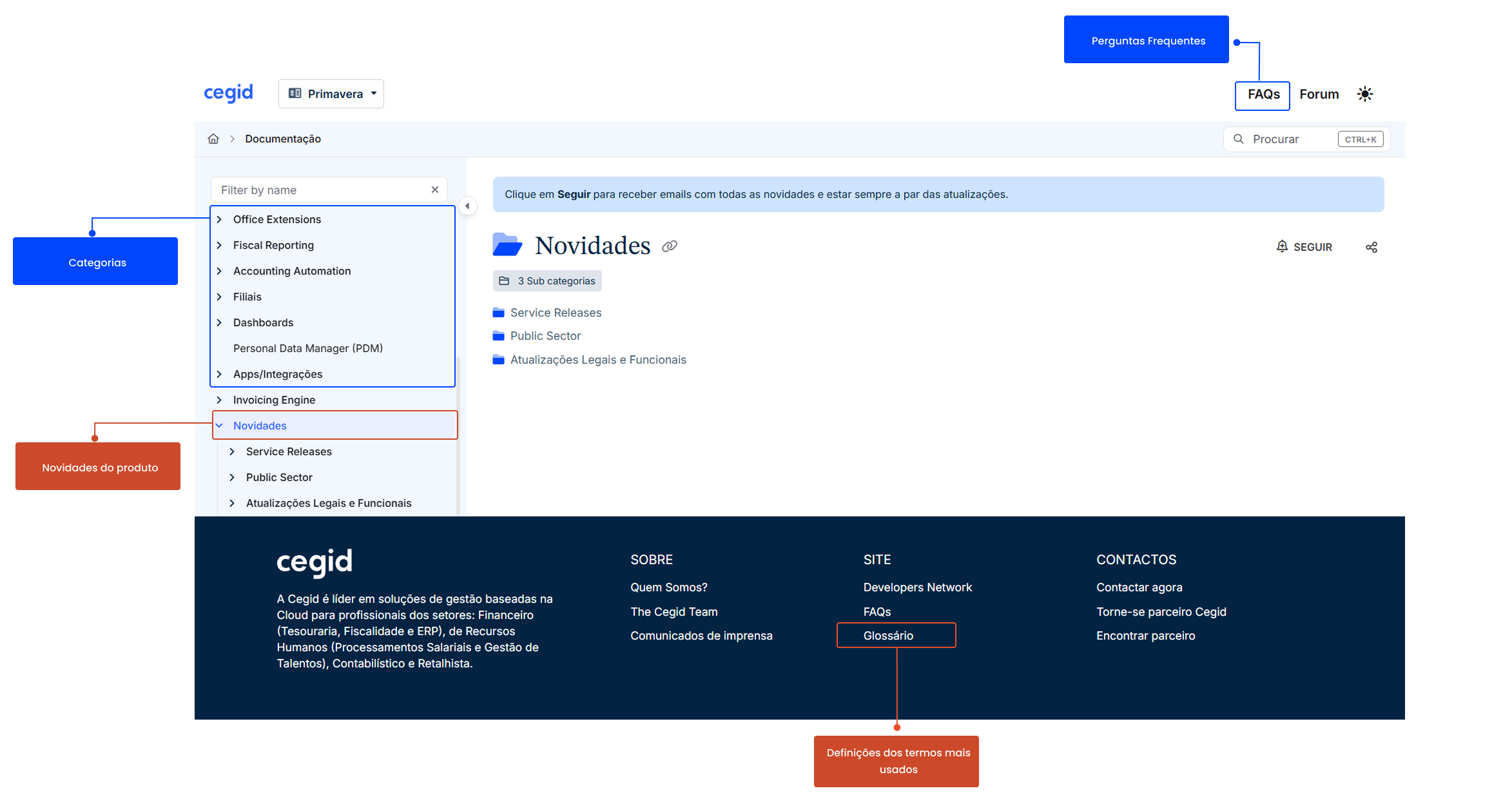Open the FAQs header link
Image resolution: width=1512 pixels, height=806 pixels.
[1263, 95]
